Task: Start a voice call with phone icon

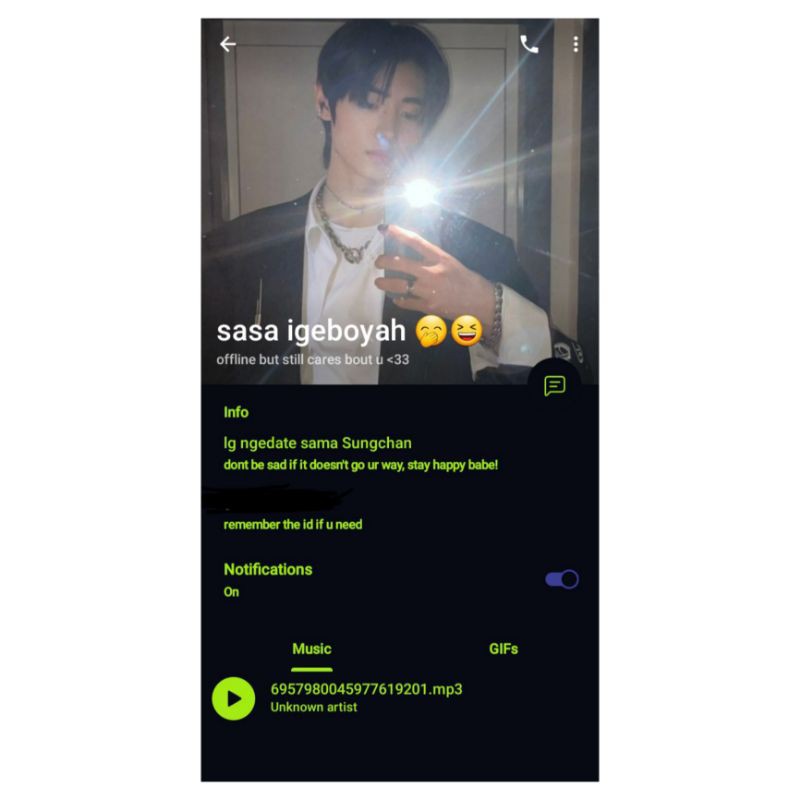Action: (x=529, y=44)
